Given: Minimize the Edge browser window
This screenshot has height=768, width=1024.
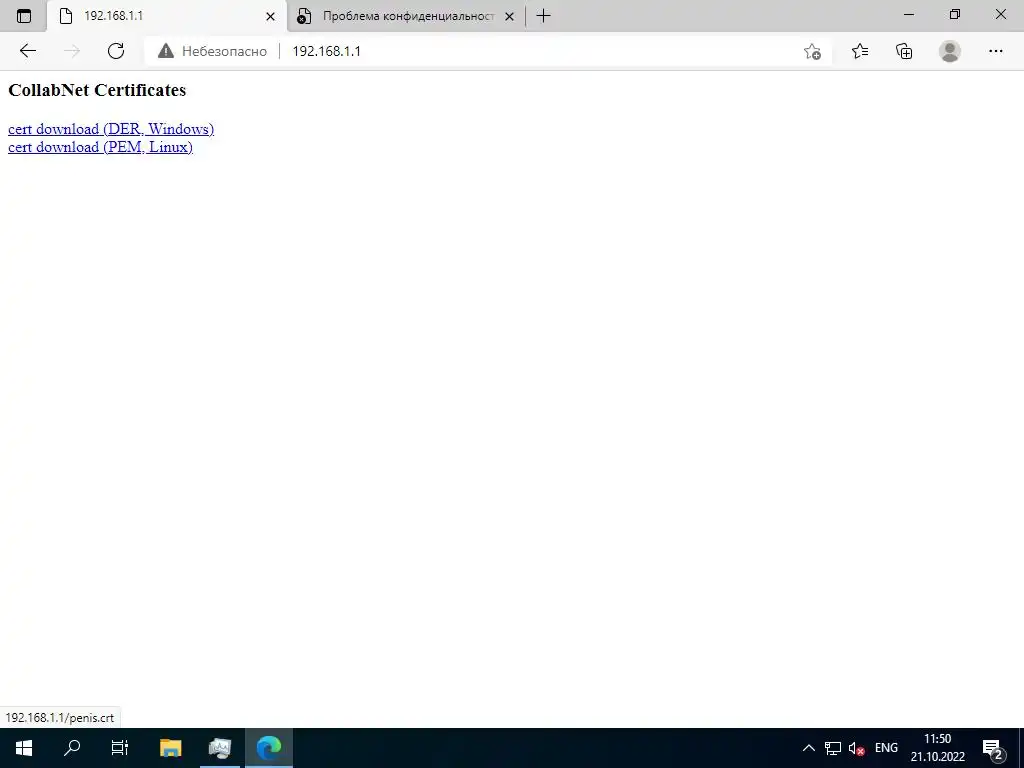Looking at the screenshot, I should [908, 14].
